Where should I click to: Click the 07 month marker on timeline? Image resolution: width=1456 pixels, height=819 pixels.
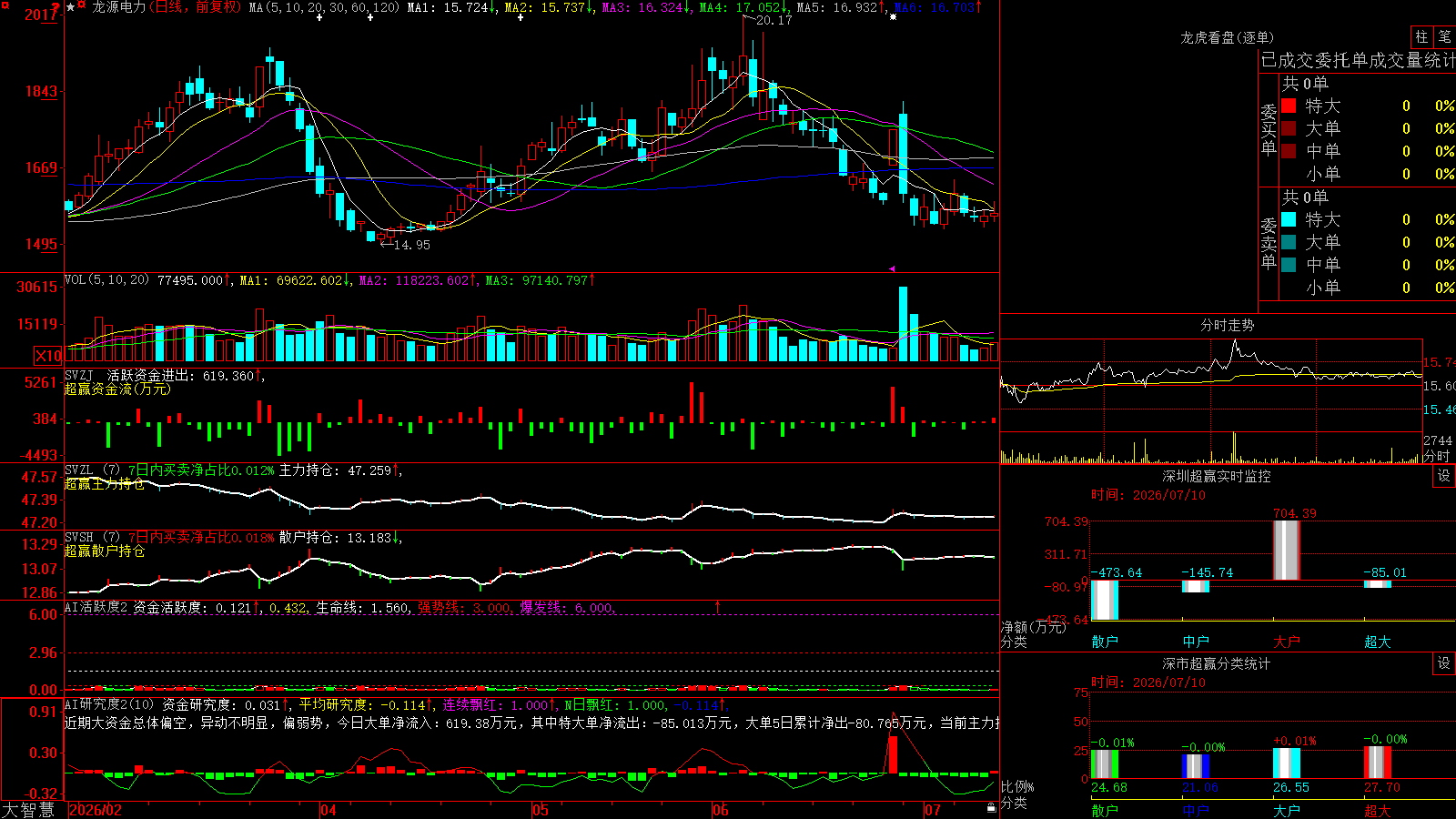coord(933,810)
